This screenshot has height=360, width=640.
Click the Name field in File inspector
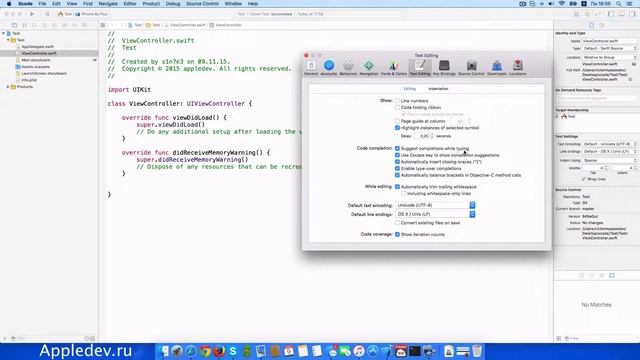pyautogui.click(x=609, y=41)
